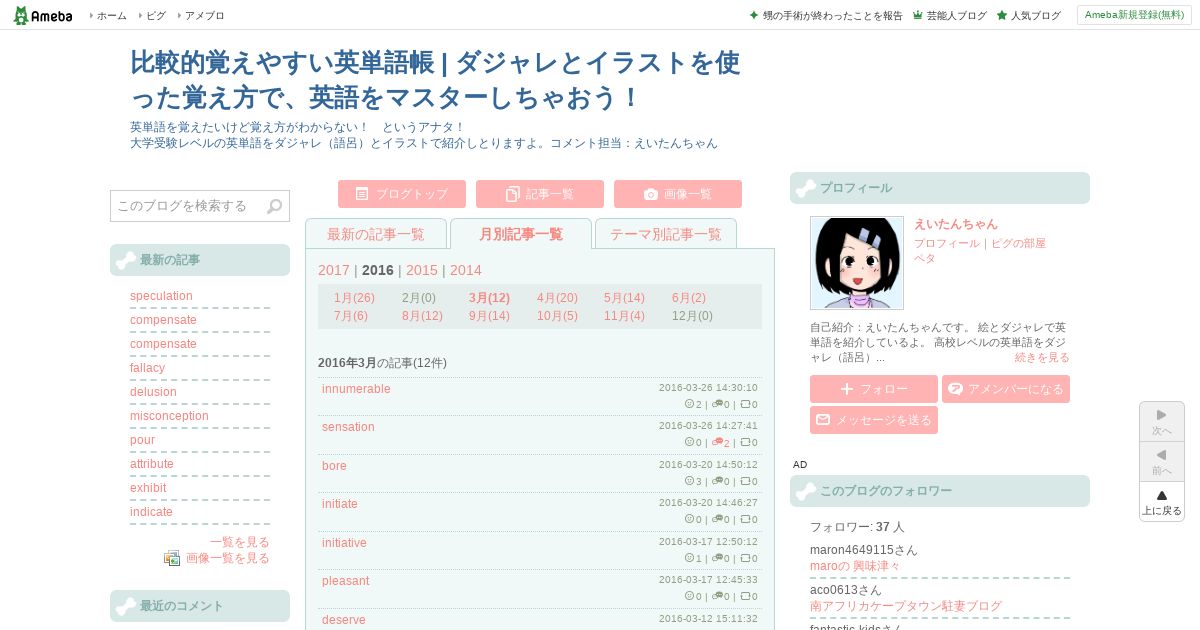
Task: Click speech icon on Amember button
Action: point(955,389)
